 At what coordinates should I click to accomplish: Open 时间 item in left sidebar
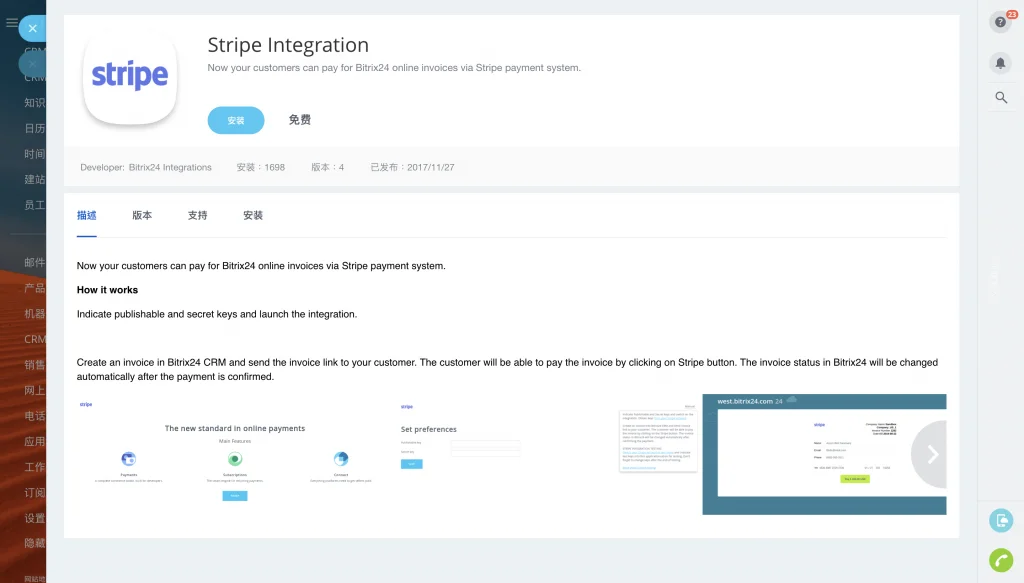pos(34,153)
